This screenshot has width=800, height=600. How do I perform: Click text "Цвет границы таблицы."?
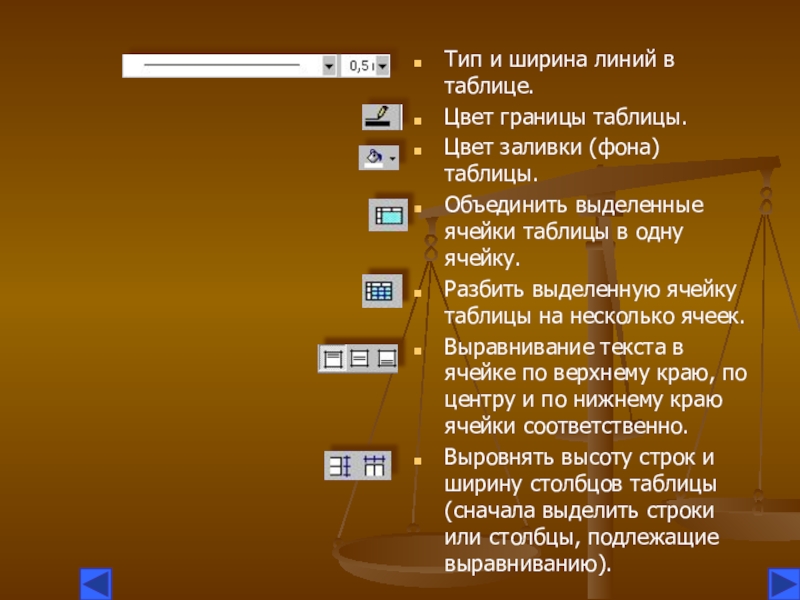565,117
